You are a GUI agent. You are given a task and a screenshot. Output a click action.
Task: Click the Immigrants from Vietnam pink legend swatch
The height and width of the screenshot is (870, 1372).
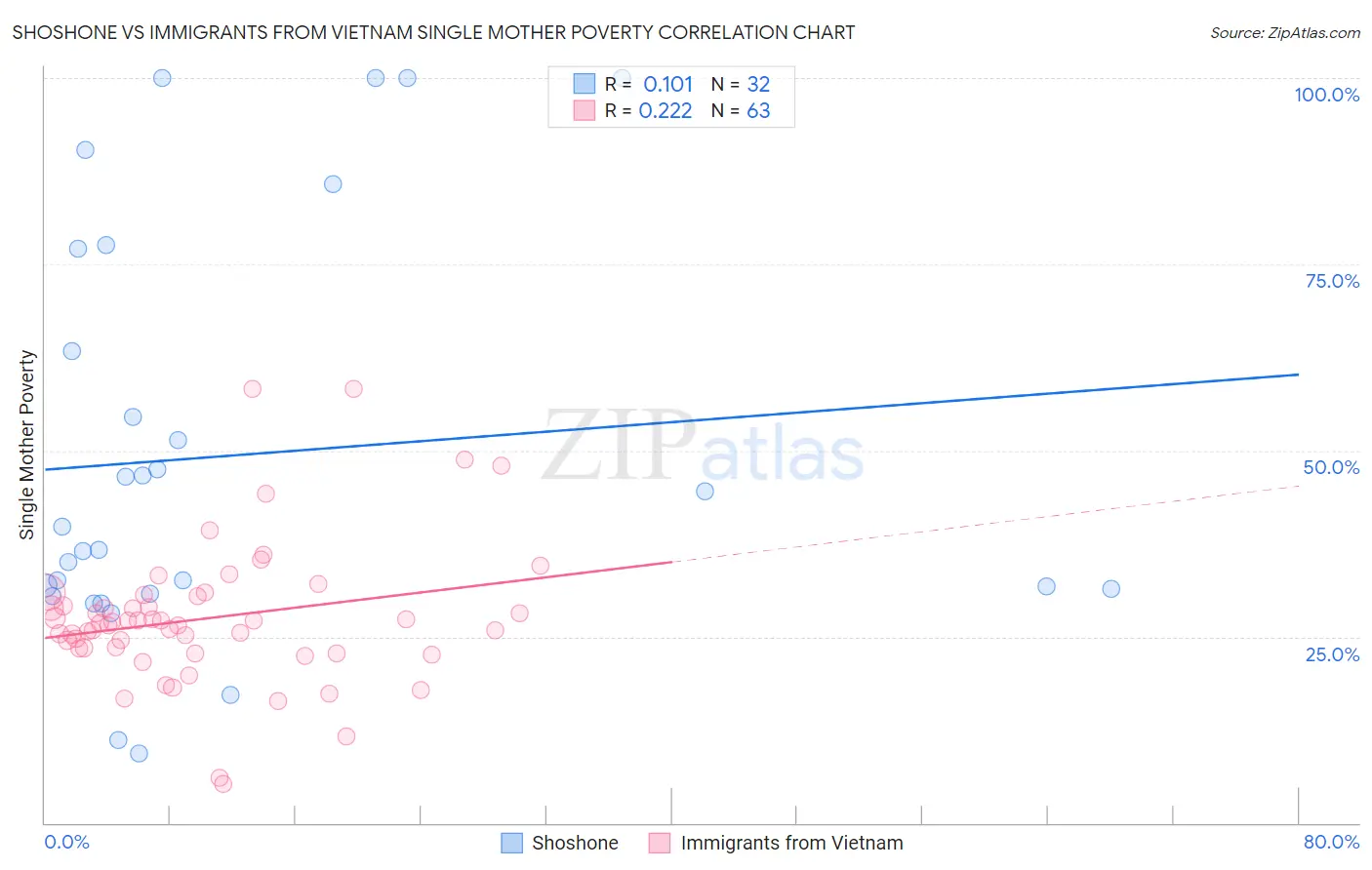tap(660, 843)
